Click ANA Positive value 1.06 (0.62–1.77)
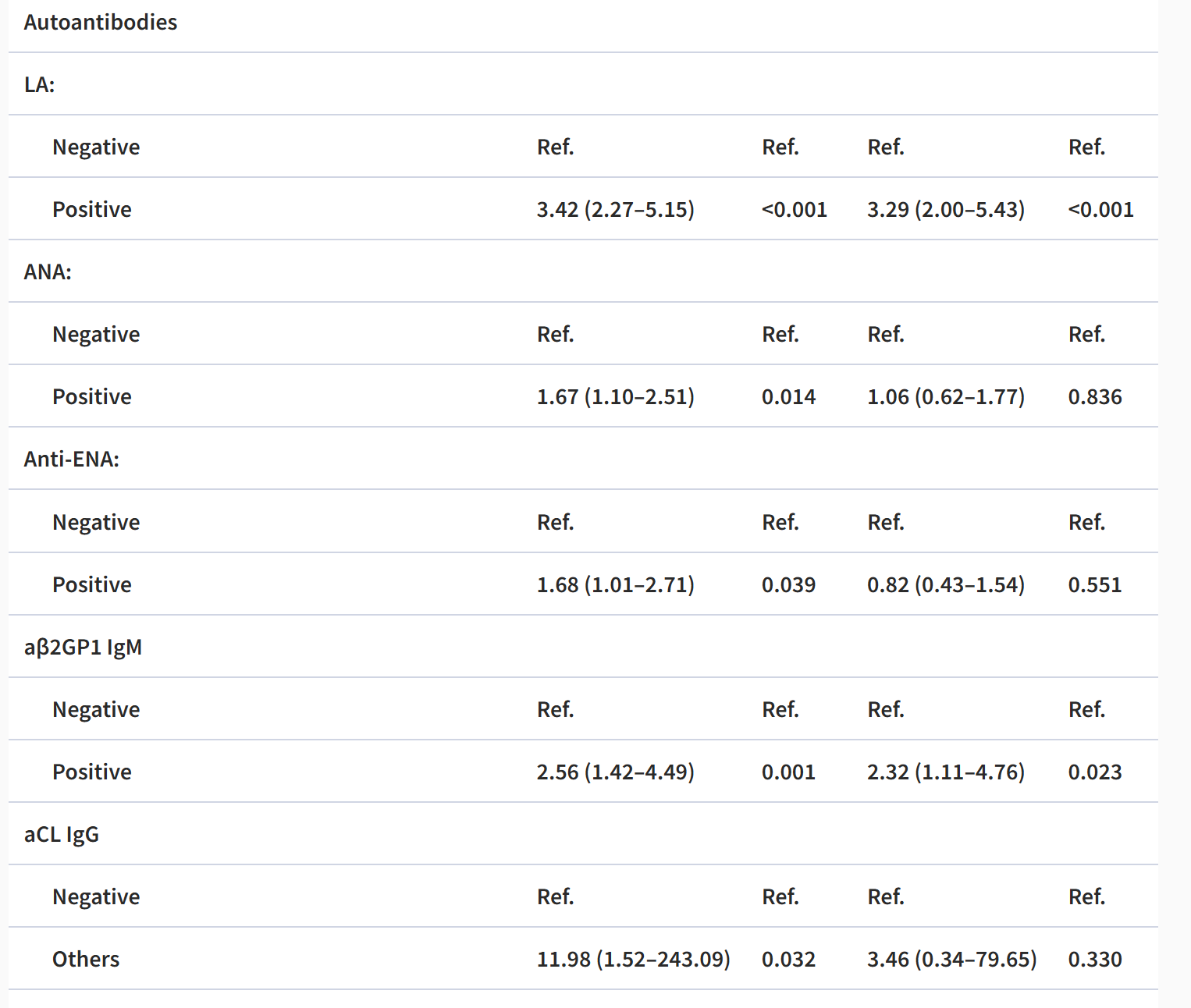This screenshot has width=1191, height=1008. [x=946, y=396]
